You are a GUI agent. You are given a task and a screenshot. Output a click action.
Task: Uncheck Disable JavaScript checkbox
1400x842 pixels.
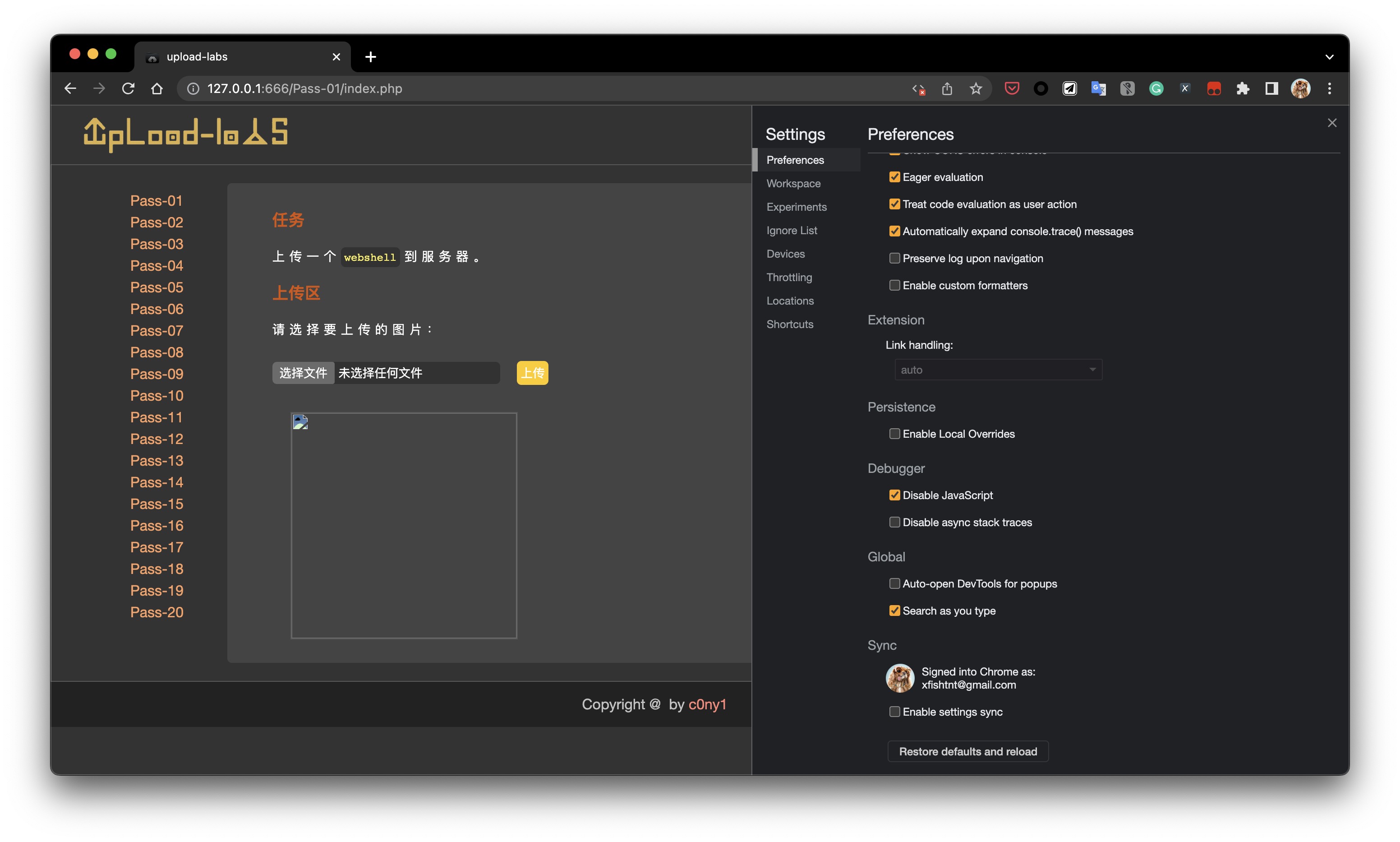tap(894, 495)
